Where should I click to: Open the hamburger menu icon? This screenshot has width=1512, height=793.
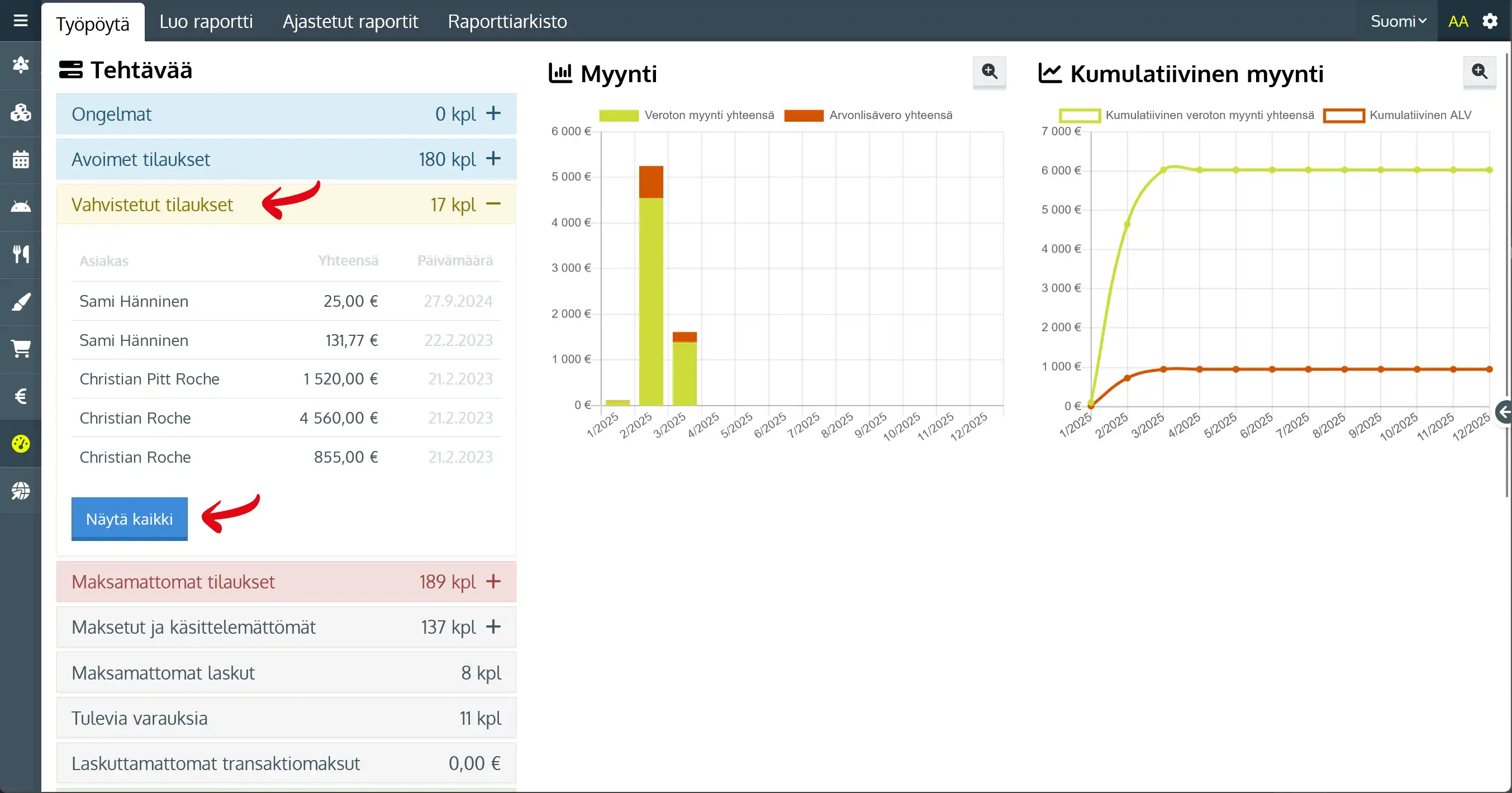[21, 21]
